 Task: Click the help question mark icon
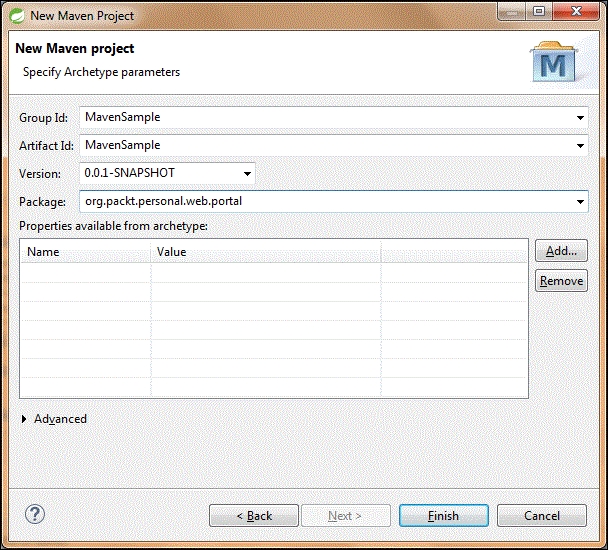(35, 515)
